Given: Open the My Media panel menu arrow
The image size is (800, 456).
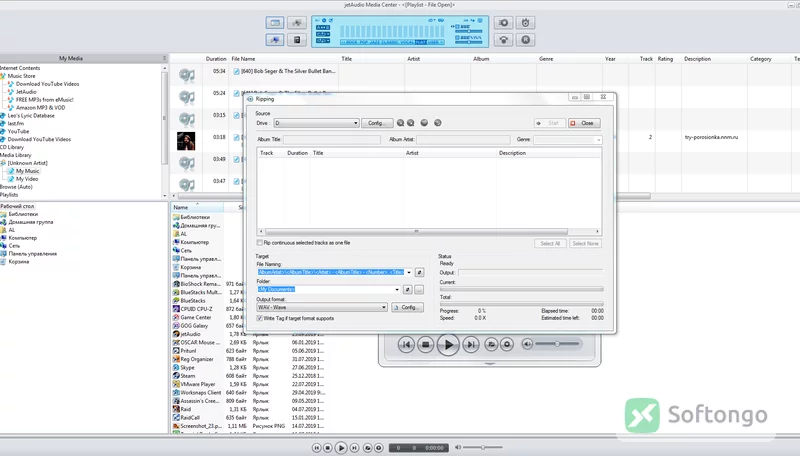Looking at the screenshot, I should pyautogui.click(x=164, y=58).
